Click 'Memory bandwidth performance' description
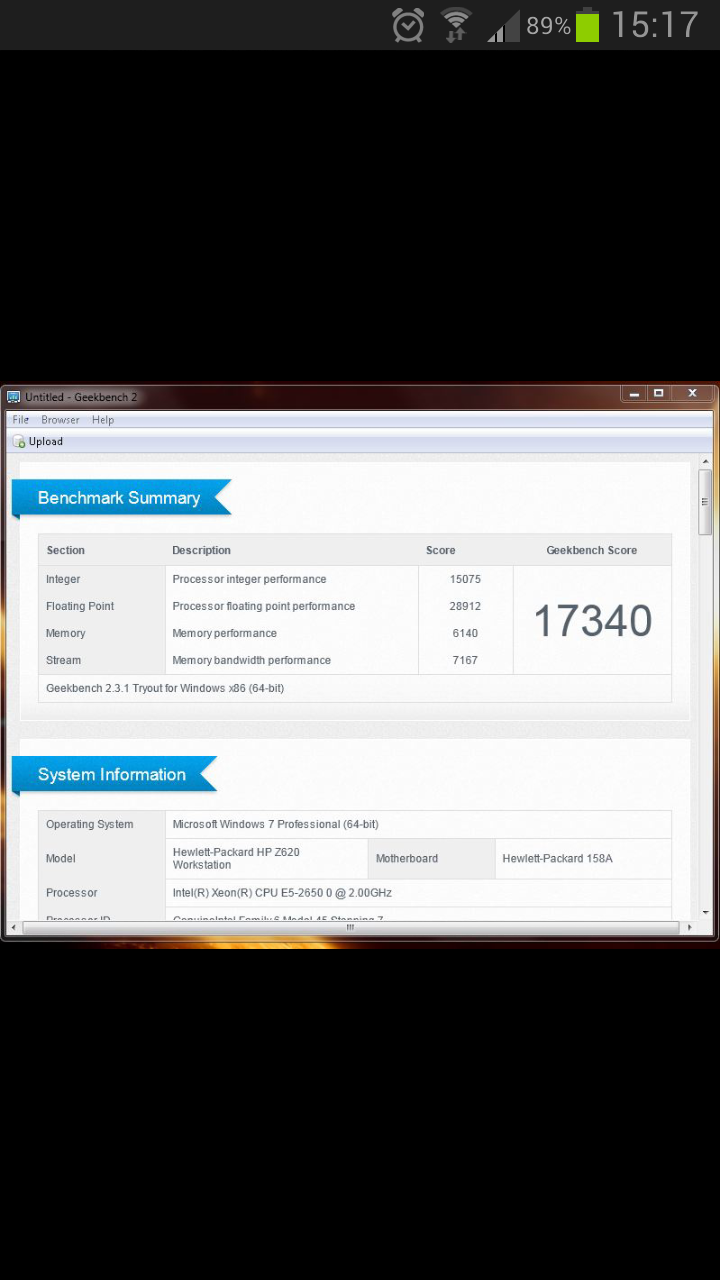Image resolution: width=720 pixels, height=1280 pixels. 251,660
